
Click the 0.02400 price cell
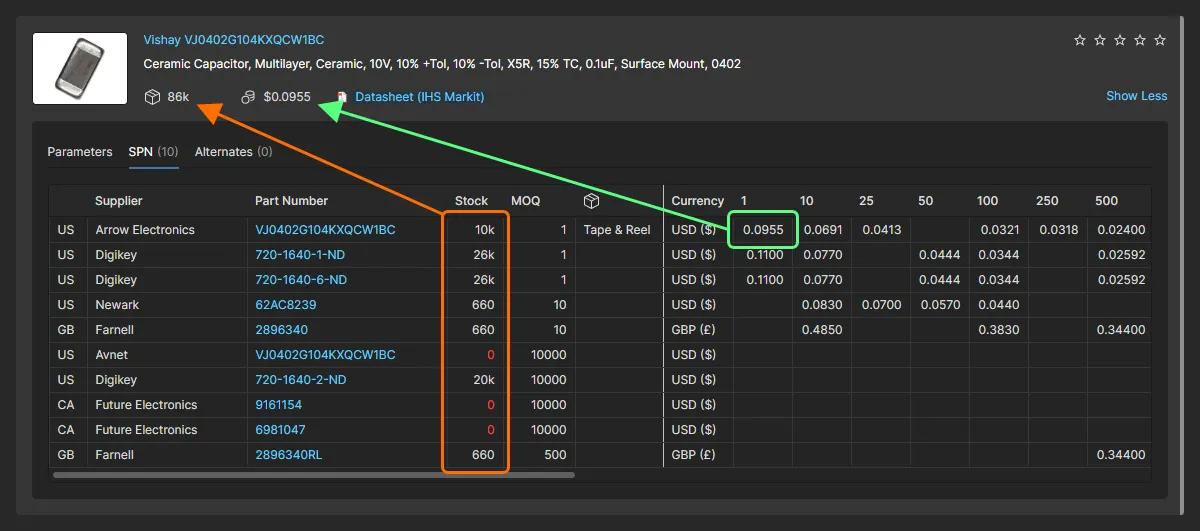(x=1121, y=230)
